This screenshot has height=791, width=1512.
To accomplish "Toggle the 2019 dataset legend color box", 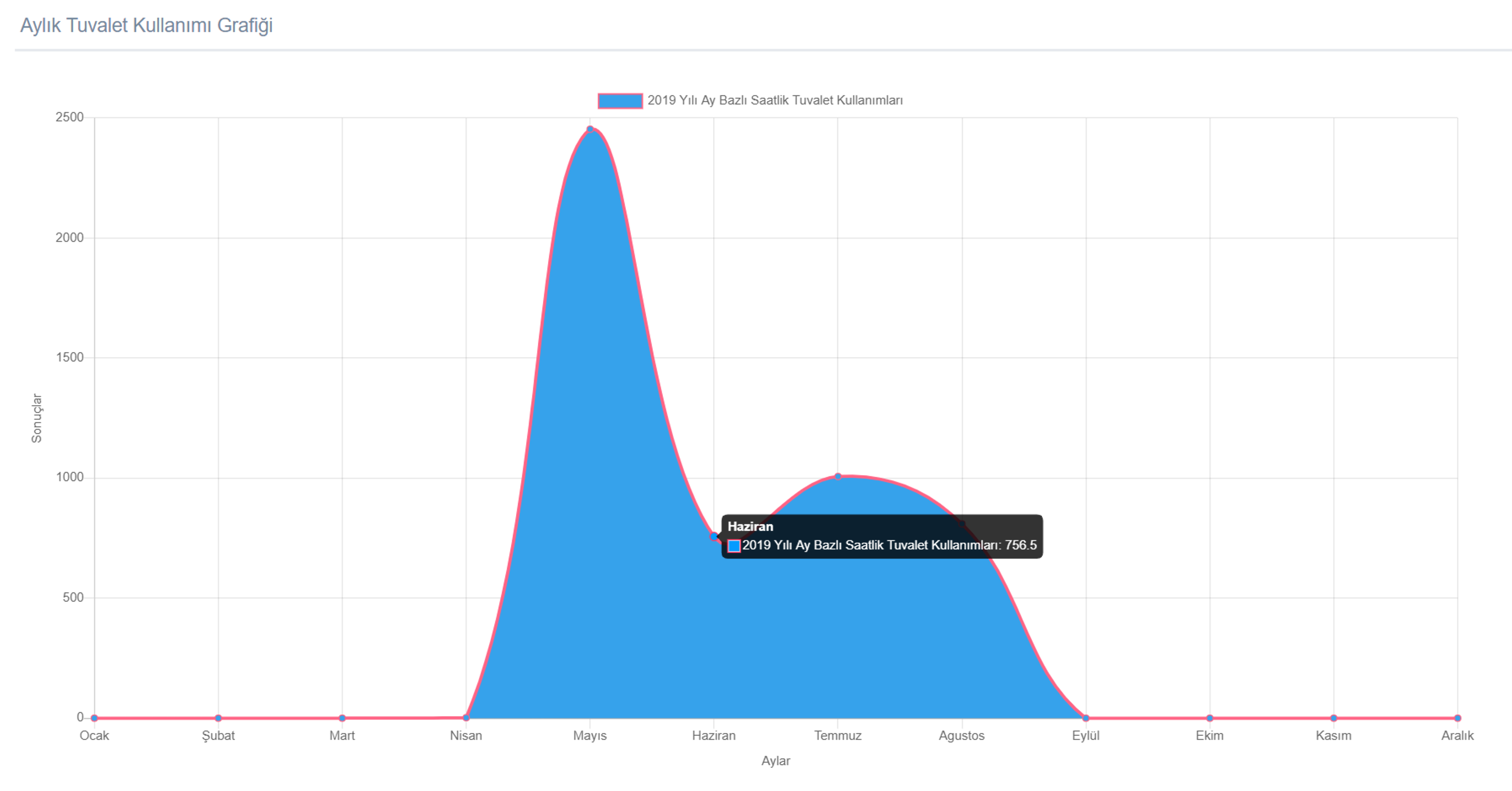I will (x=620, y=101).
